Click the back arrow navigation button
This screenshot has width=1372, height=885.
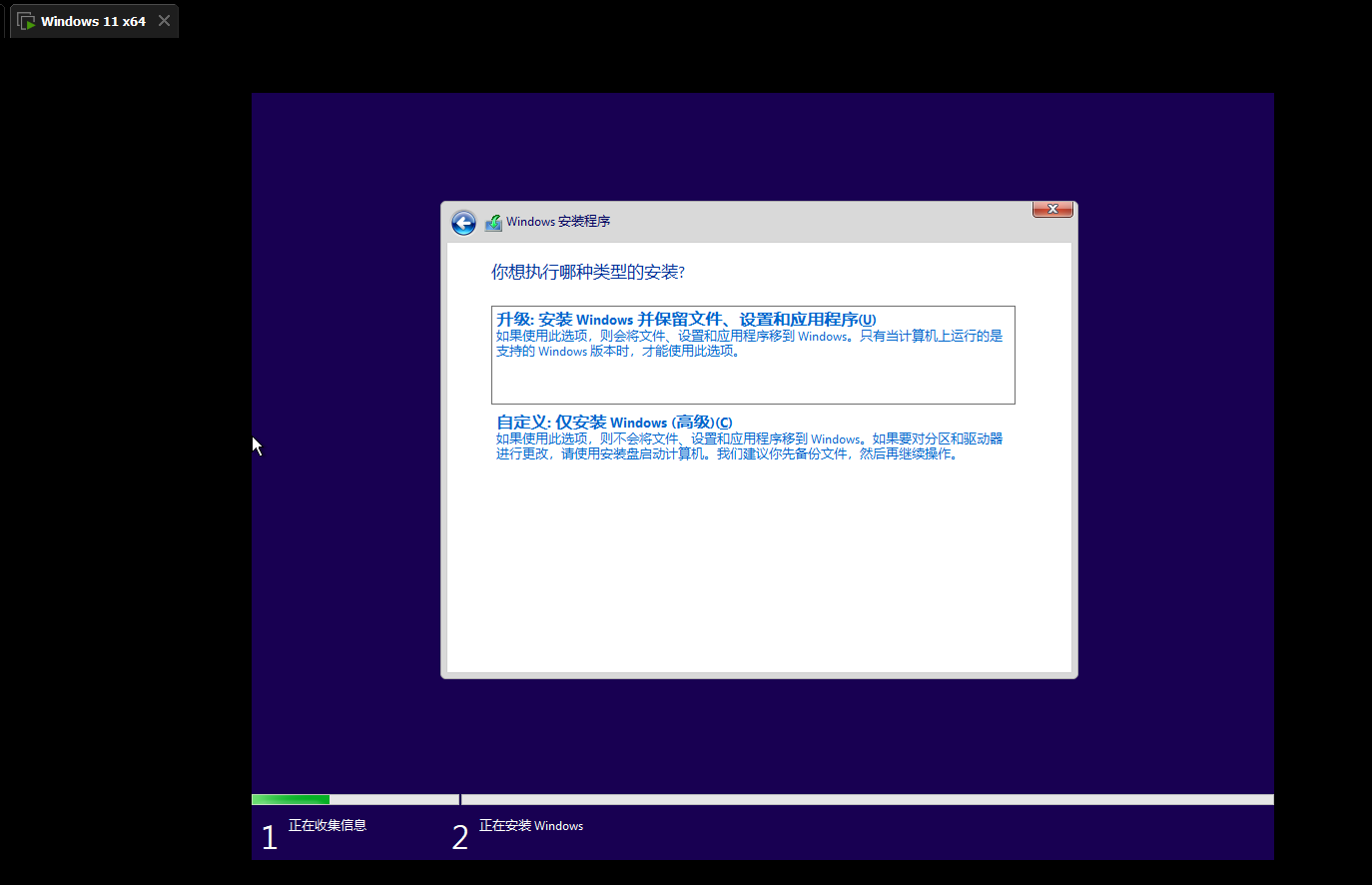[x=463, y=222]
